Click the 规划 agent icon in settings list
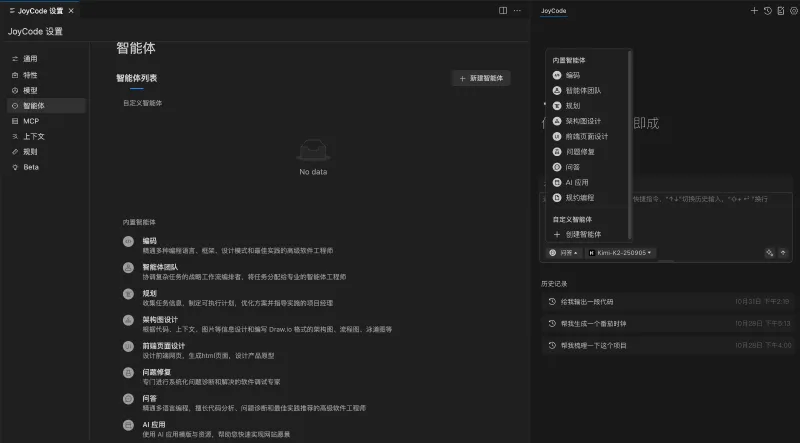This screenshot has width=800, height=443. tap(128, 293)
